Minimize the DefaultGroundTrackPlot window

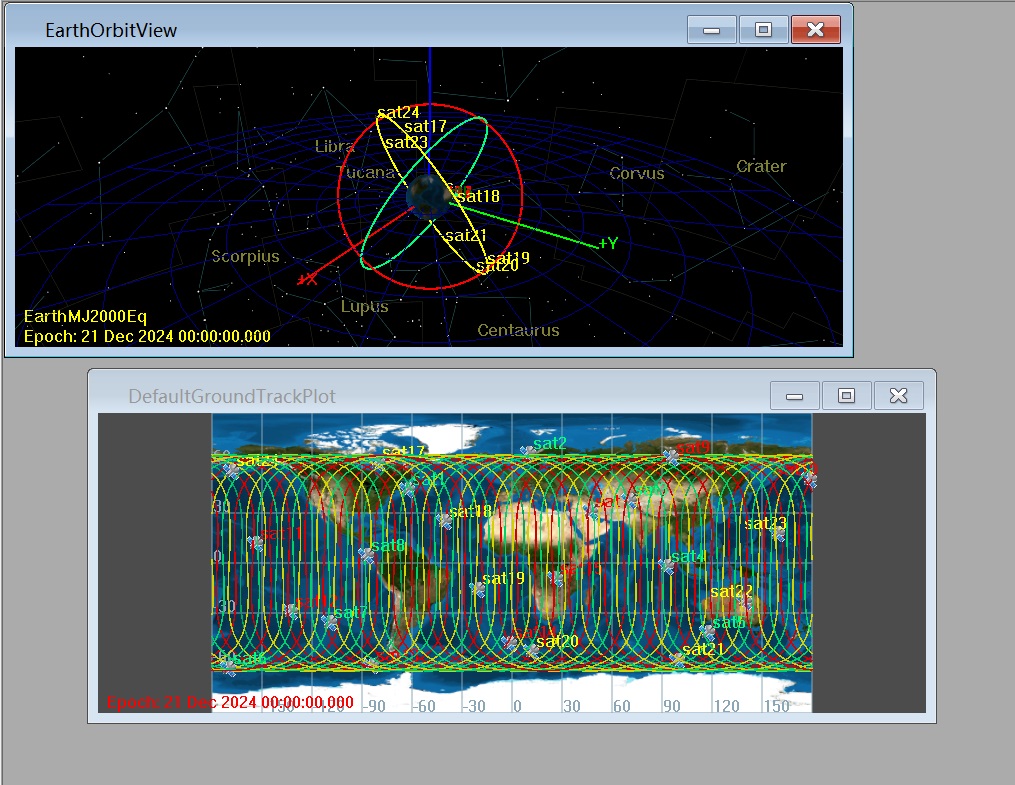pos(795,396)
